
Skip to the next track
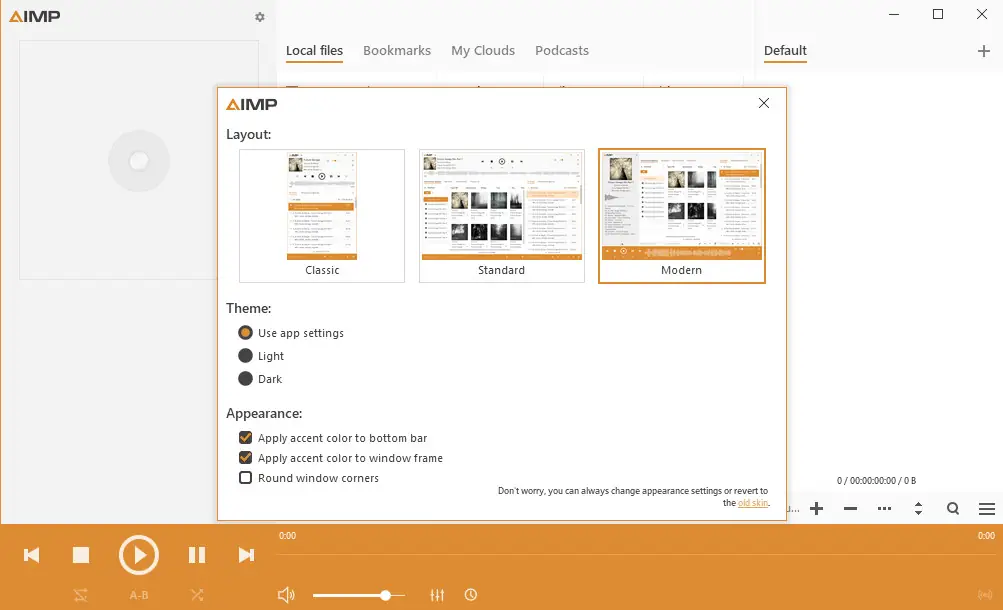[x=246, y=555]
